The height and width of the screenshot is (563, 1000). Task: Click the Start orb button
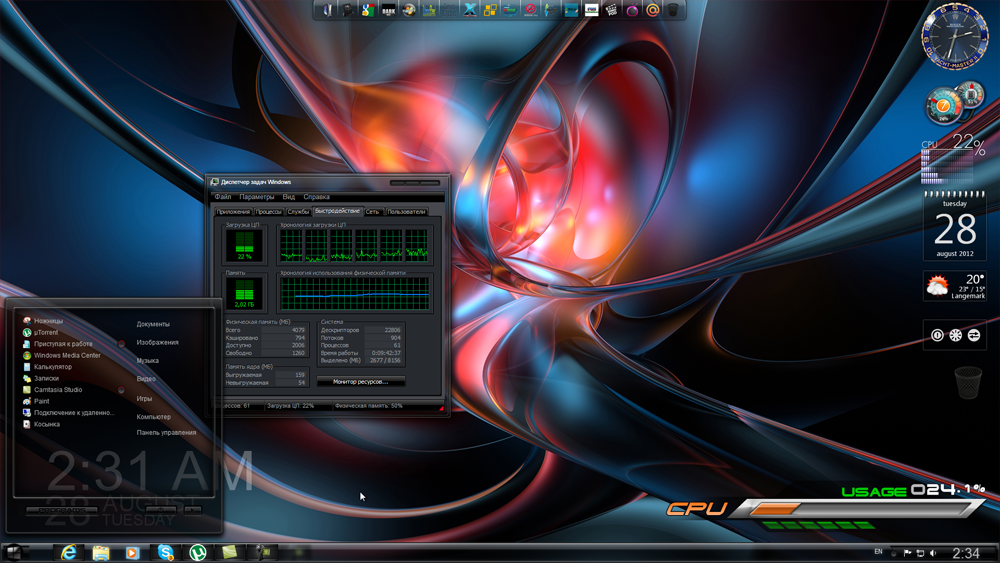[13, 552]
